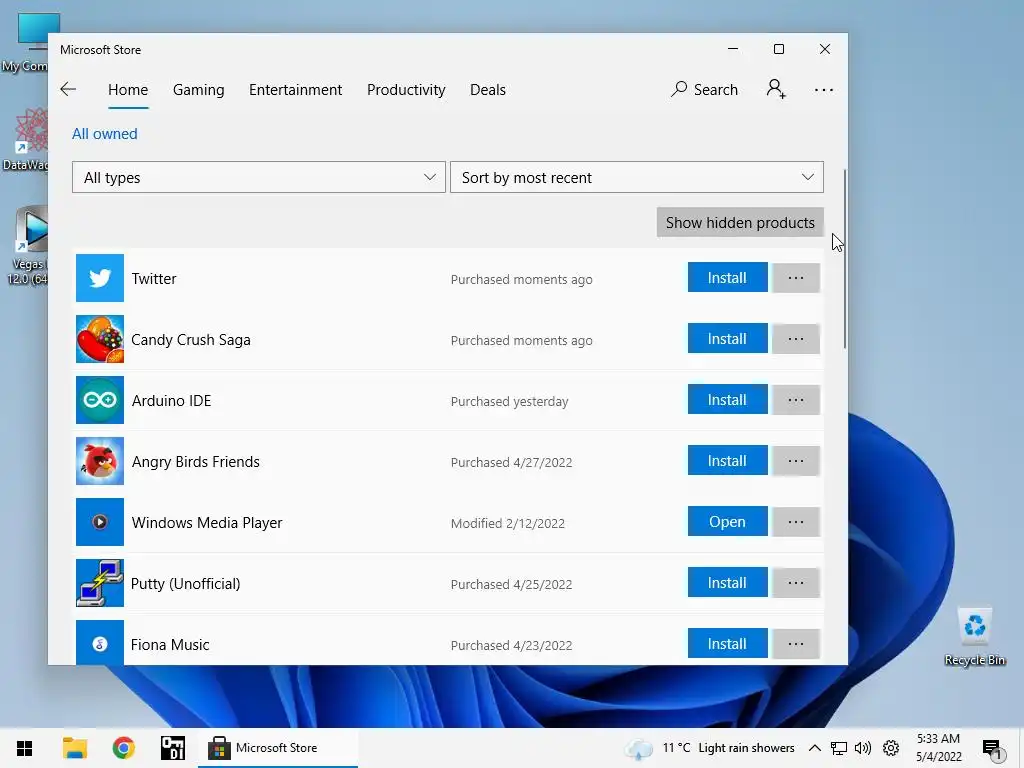
Task: Select the Fiona Music app icon
Action: click(x=100, y=643)
